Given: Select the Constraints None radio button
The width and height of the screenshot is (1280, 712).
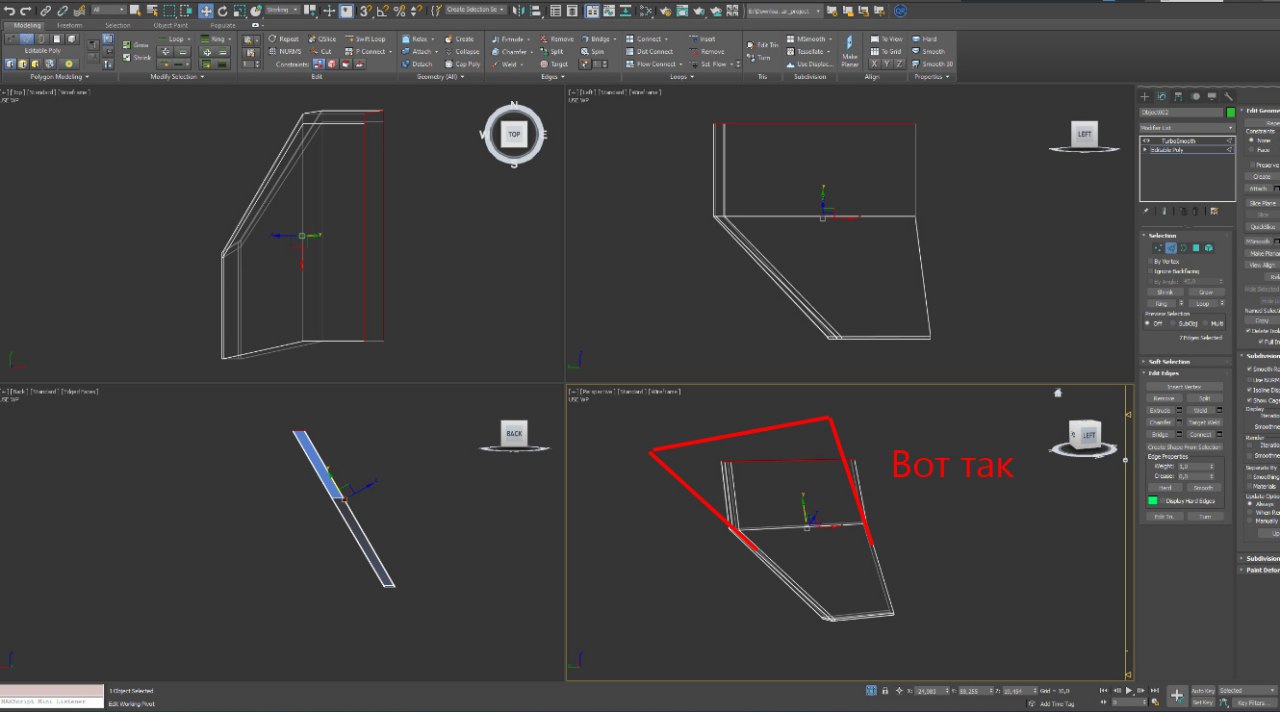Looking at the screenshot, I should click(x=1249, y=140).
